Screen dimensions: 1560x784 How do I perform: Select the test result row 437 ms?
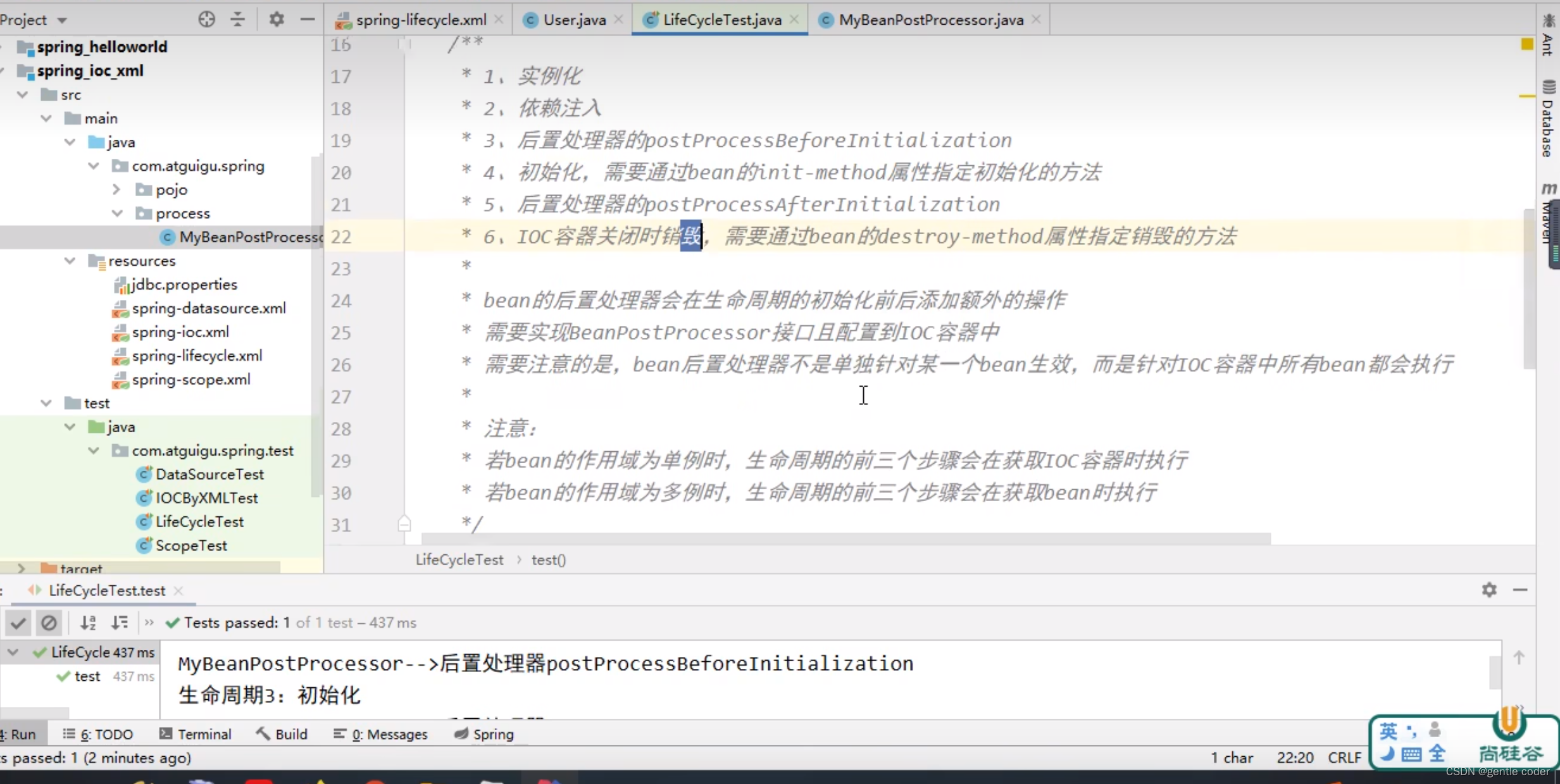(106, 676)
